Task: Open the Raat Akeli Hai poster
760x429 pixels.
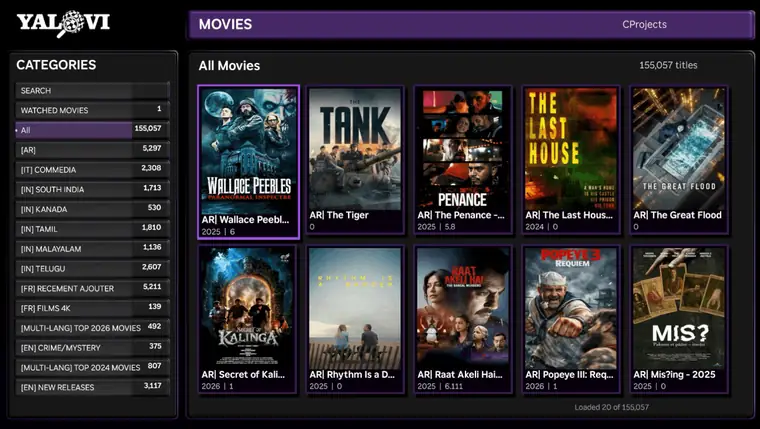Action: coord(463,308)
